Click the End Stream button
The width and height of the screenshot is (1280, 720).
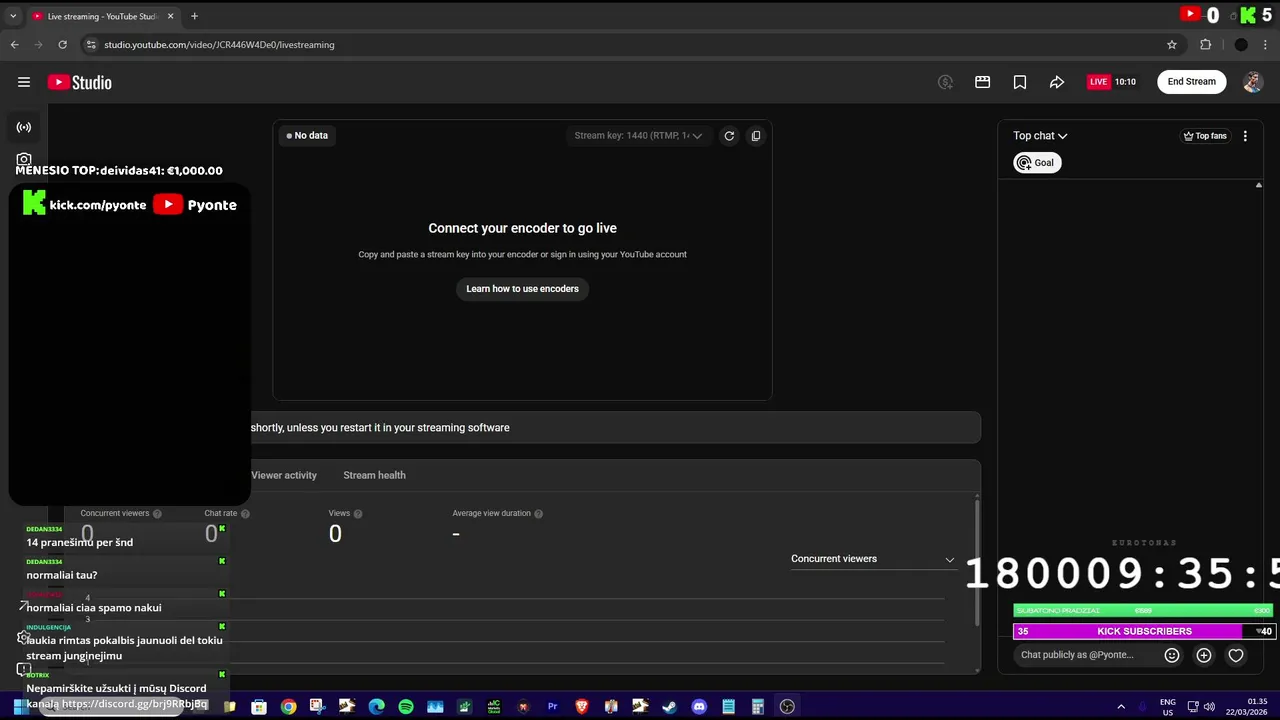[x=1192, y=82]
